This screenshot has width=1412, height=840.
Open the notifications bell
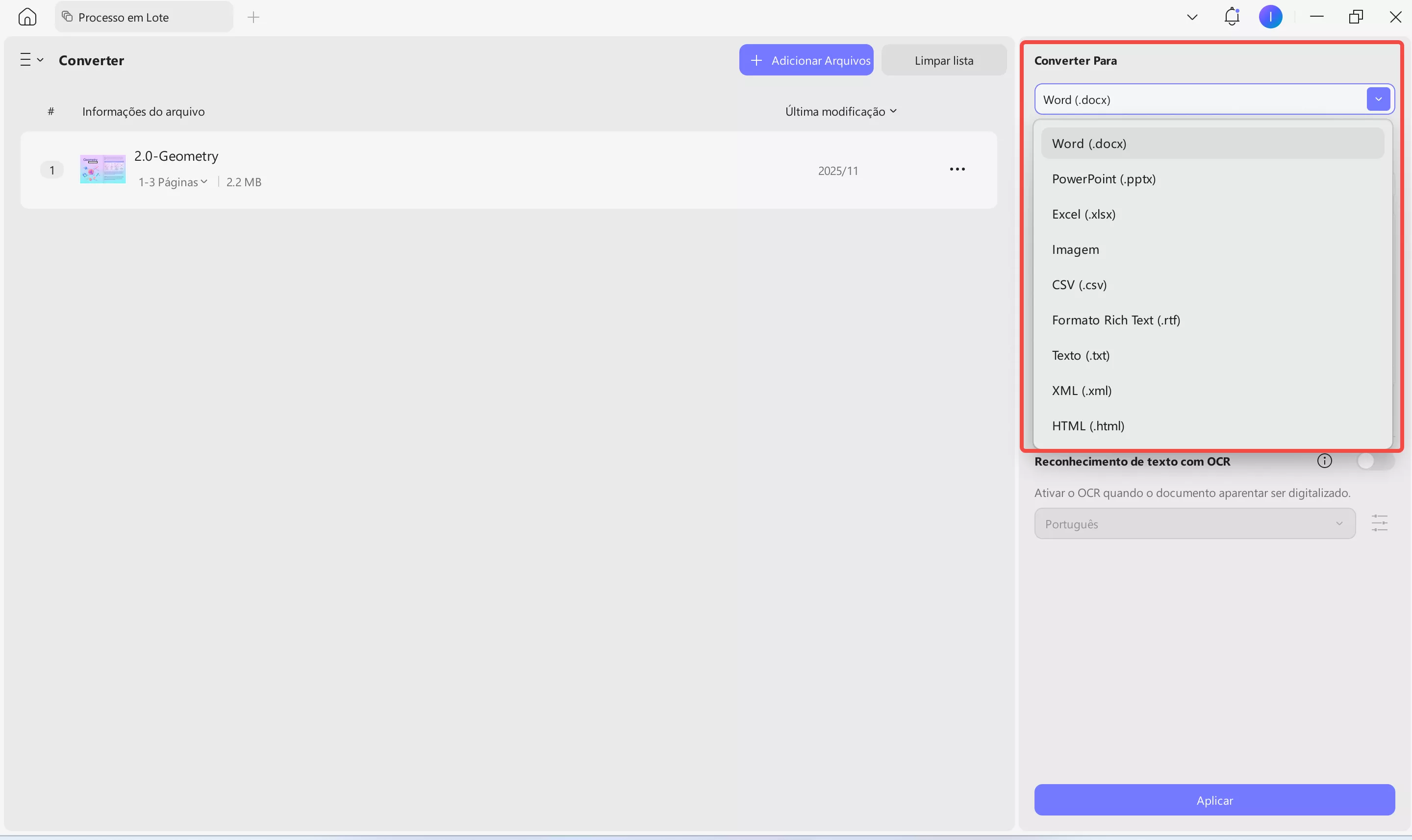[1232, 16]
